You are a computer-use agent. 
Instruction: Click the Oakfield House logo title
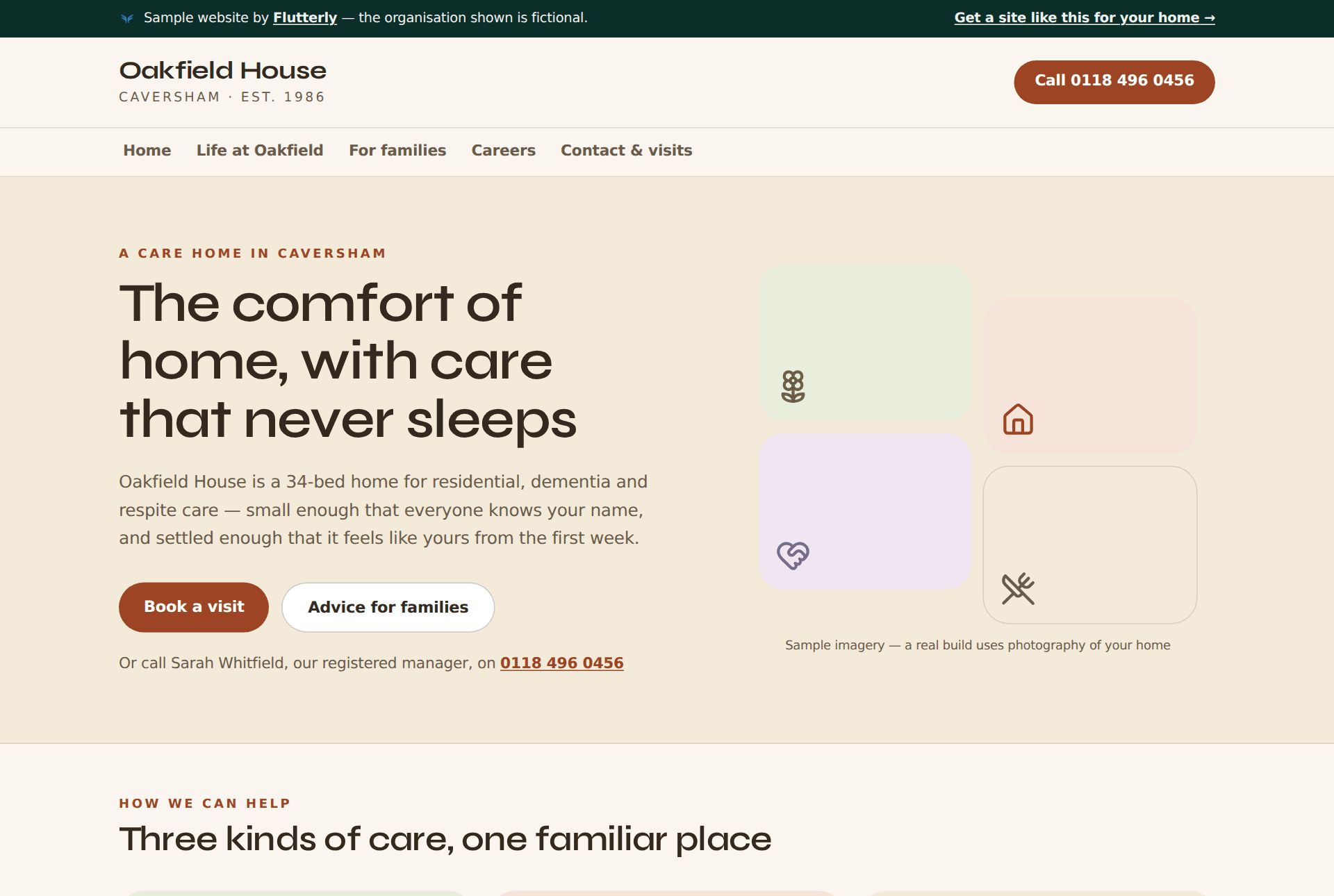point(222,70)
